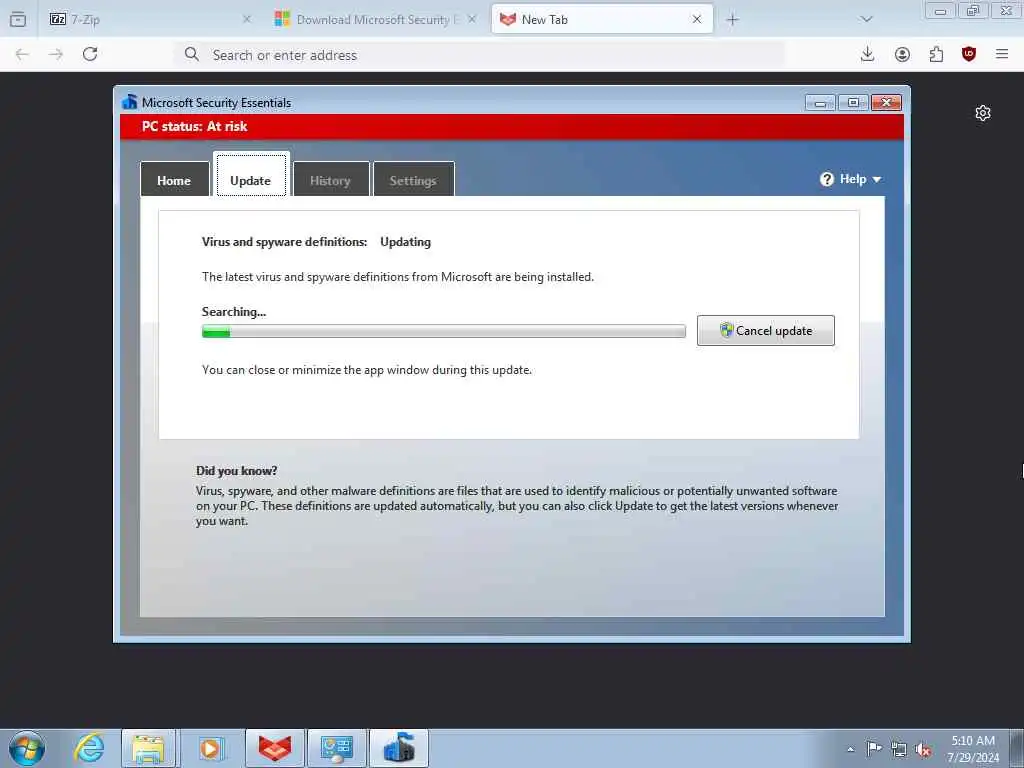Launch Internet Explorer from the taskbar
The width and height of the screenshot is (1024, 768).
[89, 748]
